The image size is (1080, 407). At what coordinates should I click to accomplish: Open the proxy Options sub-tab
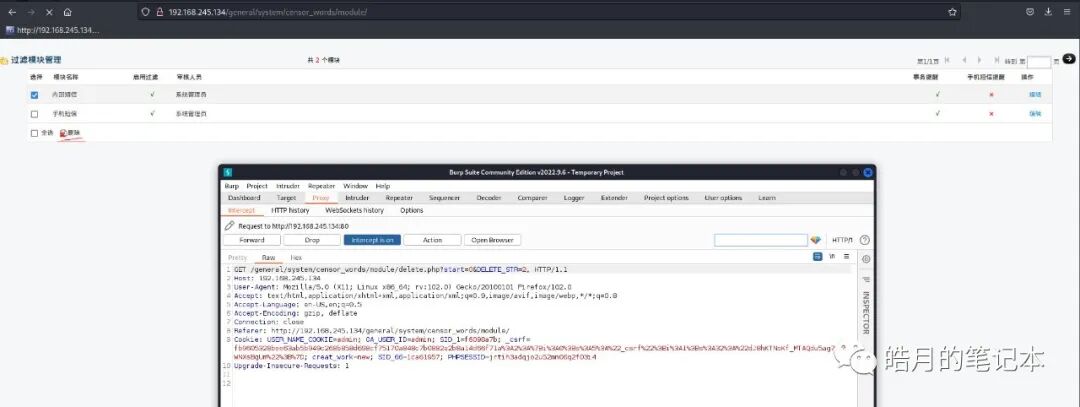coord(411,210)
